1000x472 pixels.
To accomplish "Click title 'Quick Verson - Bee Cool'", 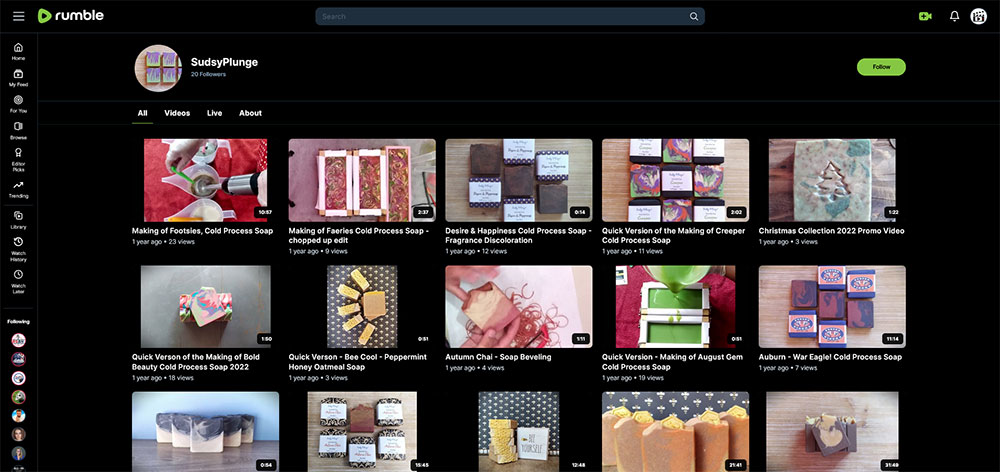I will click(x=358, y=362).
